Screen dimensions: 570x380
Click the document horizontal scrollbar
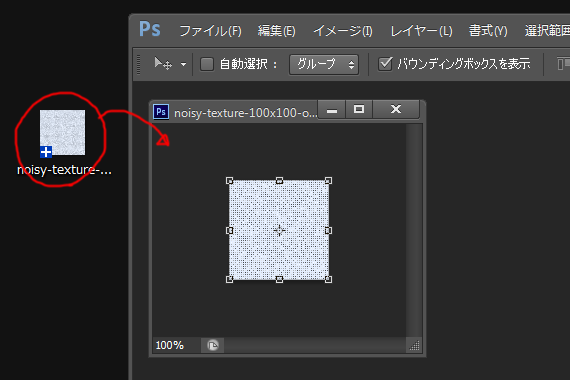click(315, 345)
